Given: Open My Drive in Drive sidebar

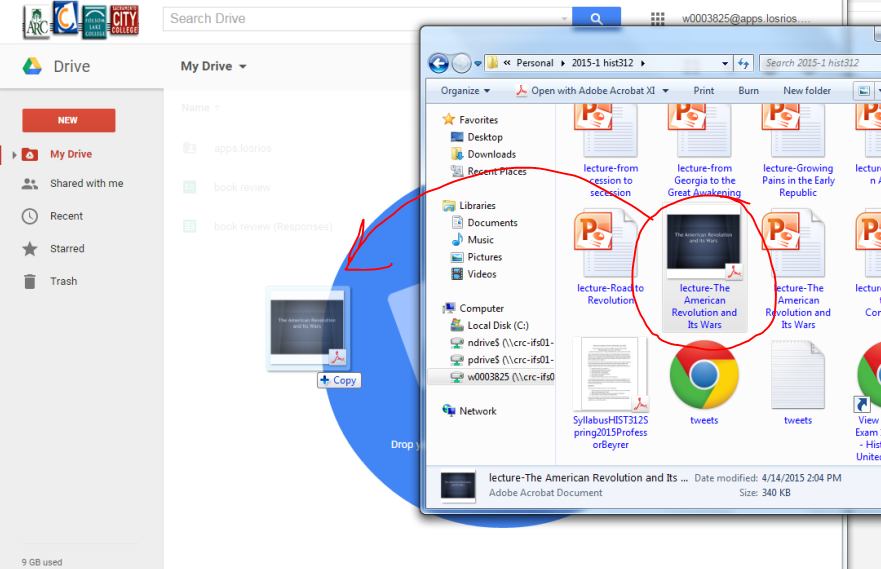Looking at the screenshot, I should click(x=71, y=154).
